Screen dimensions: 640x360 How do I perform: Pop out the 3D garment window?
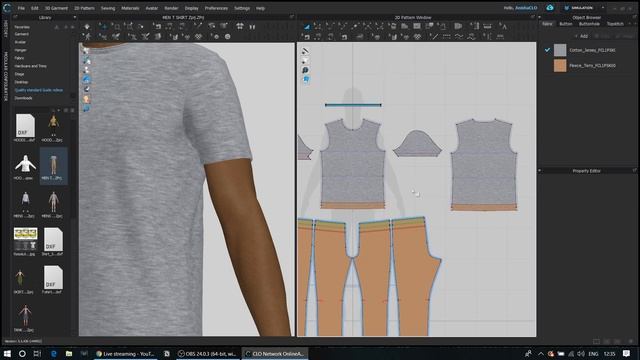291,17
